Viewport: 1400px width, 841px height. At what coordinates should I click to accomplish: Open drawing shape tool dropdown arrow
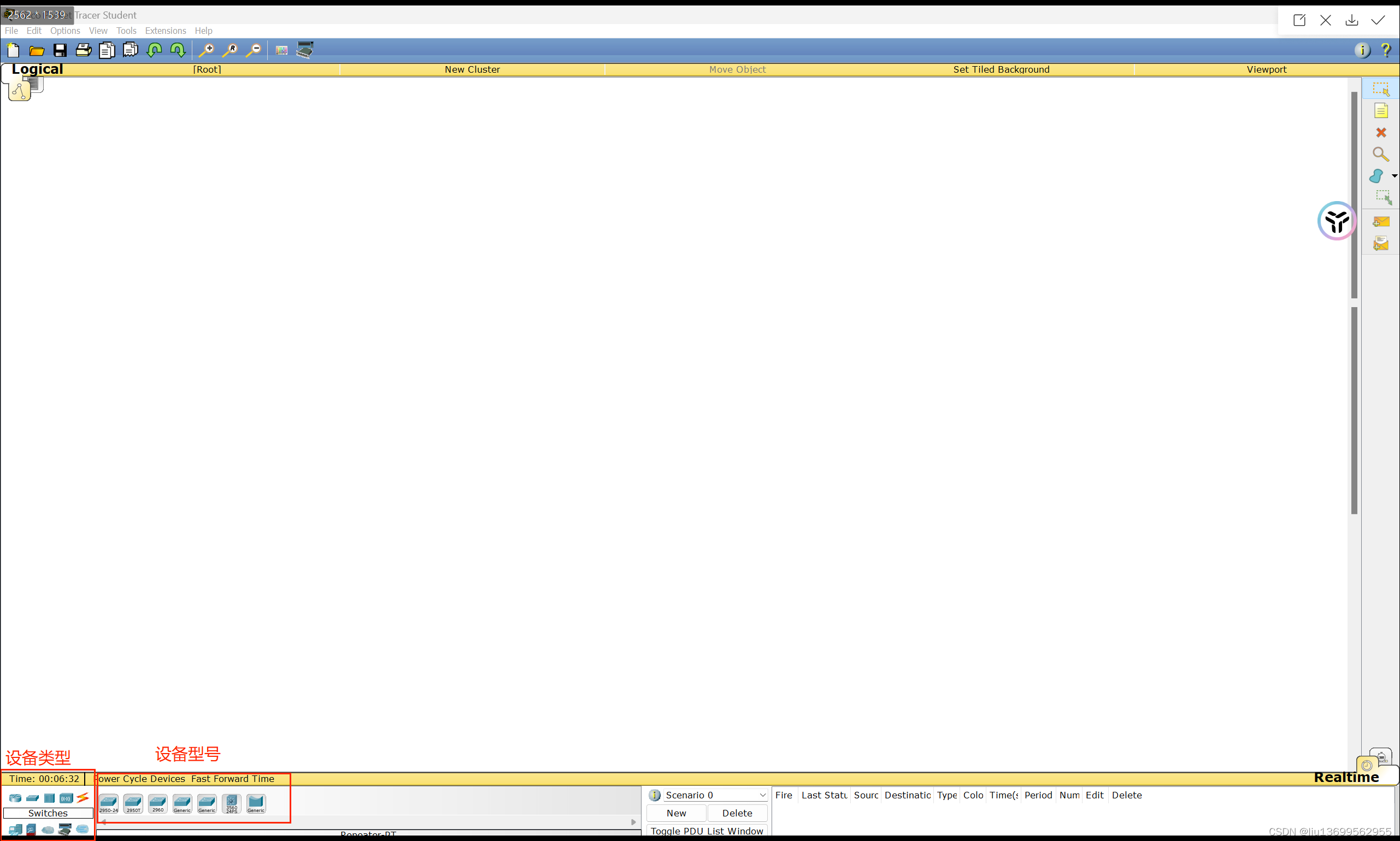(x=1395, y=175)
